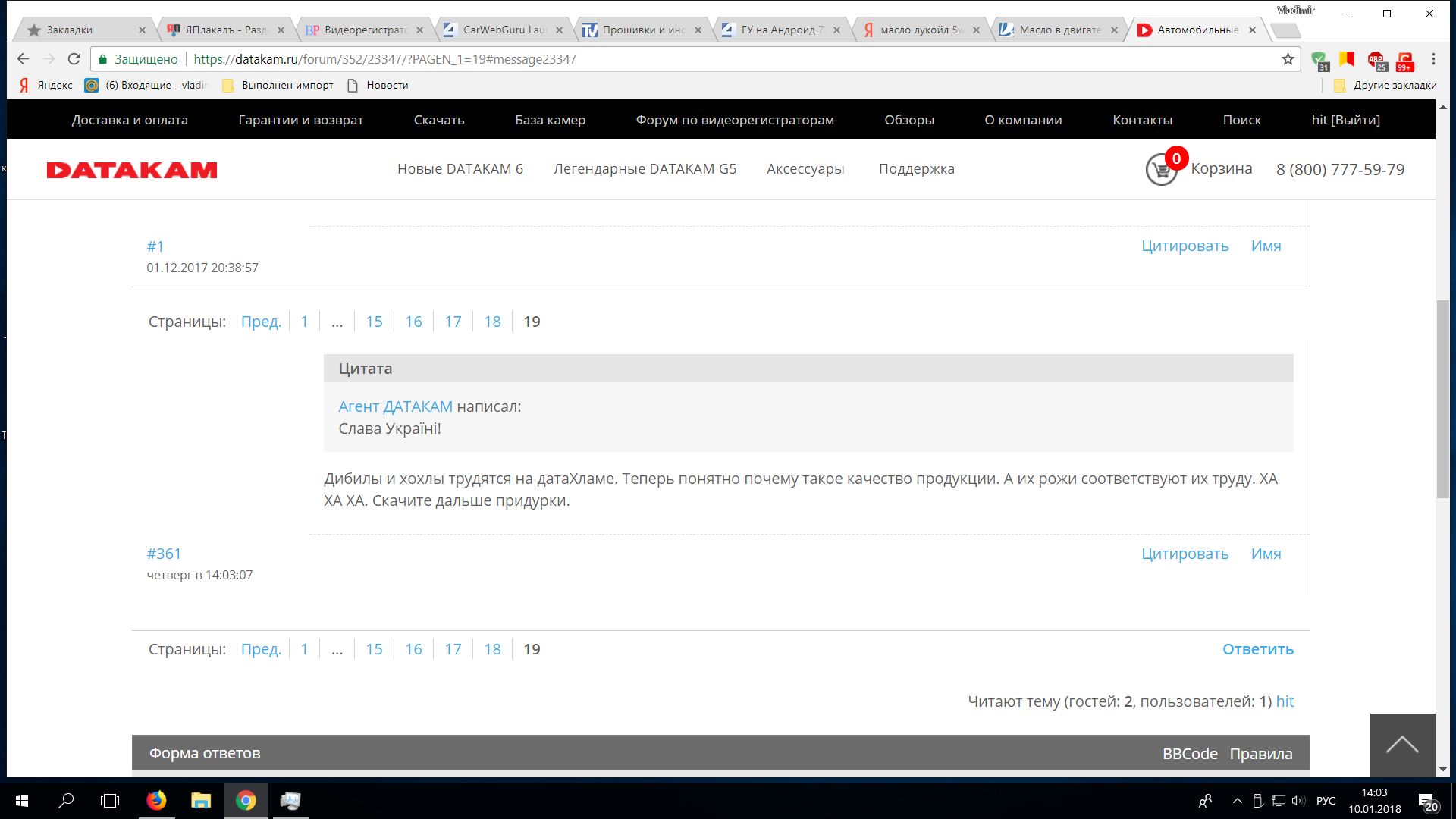Image resolution: width=1456 pixels, height=819 pixels.
Task: Open Firefox from the taskbar
Action: click(x=156, y=801)
